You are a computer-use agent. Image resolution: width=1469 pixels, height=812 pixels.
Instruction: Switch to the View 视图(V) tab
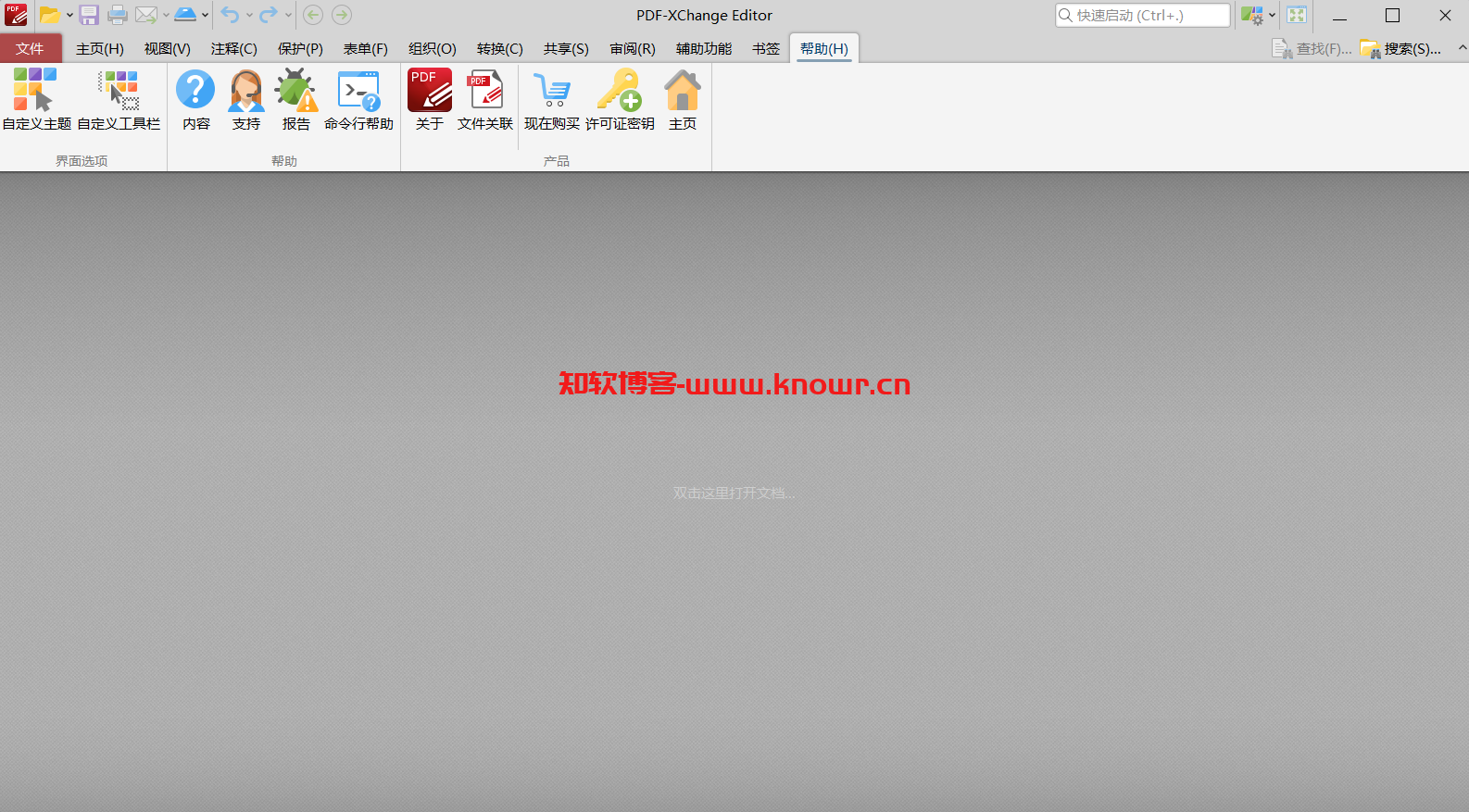click(168, 48)
